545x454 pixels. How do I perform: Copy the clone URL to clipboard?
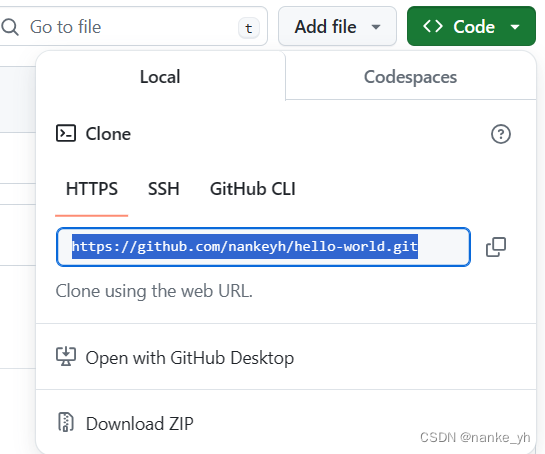tap(496, 247)
